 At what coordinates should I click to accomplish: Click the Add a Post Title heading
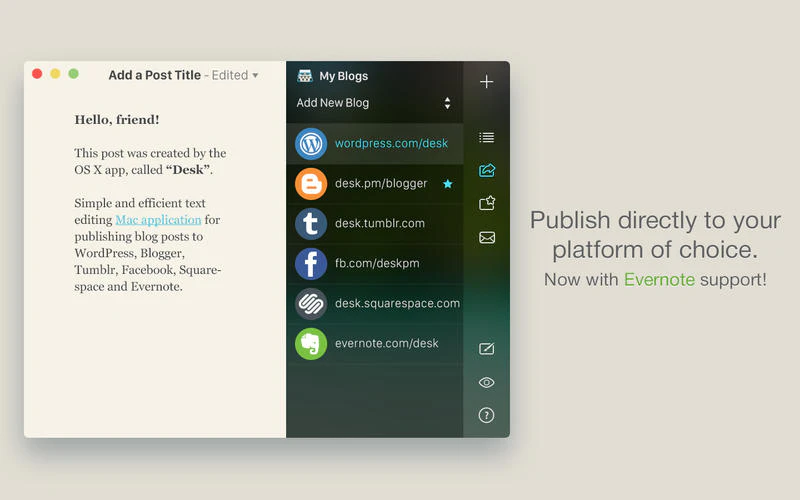(x=155, y=75)
